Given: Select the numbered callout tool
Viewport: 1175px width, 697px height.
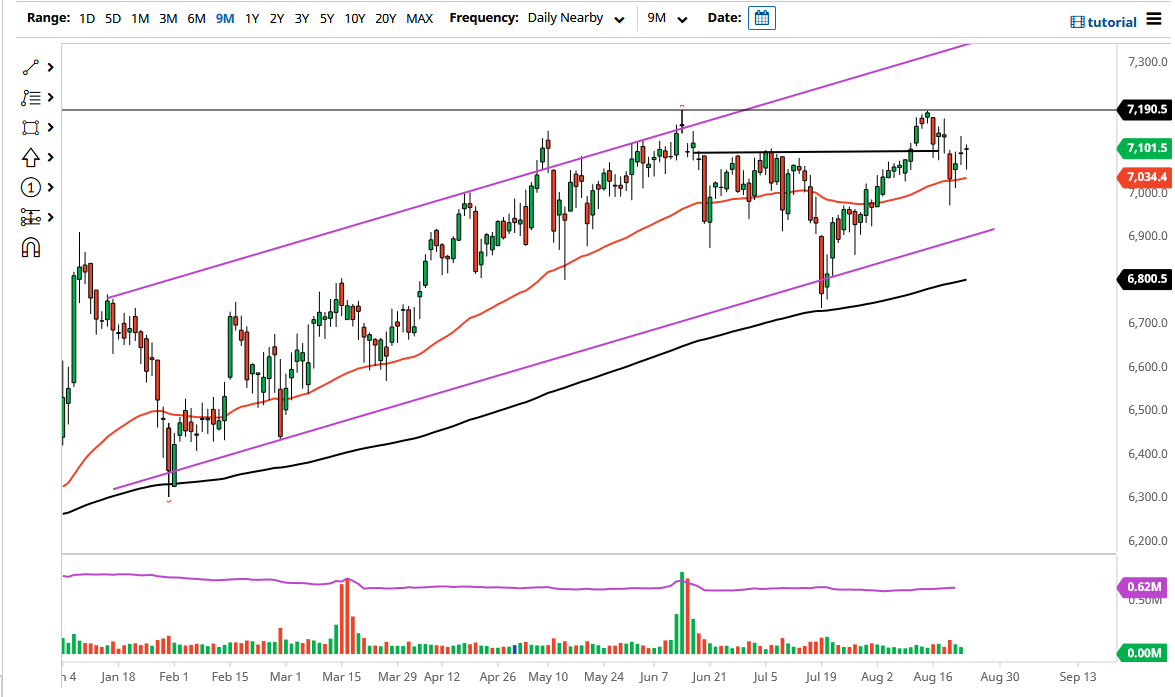Looking at the screenshot, I should point(30,187).
